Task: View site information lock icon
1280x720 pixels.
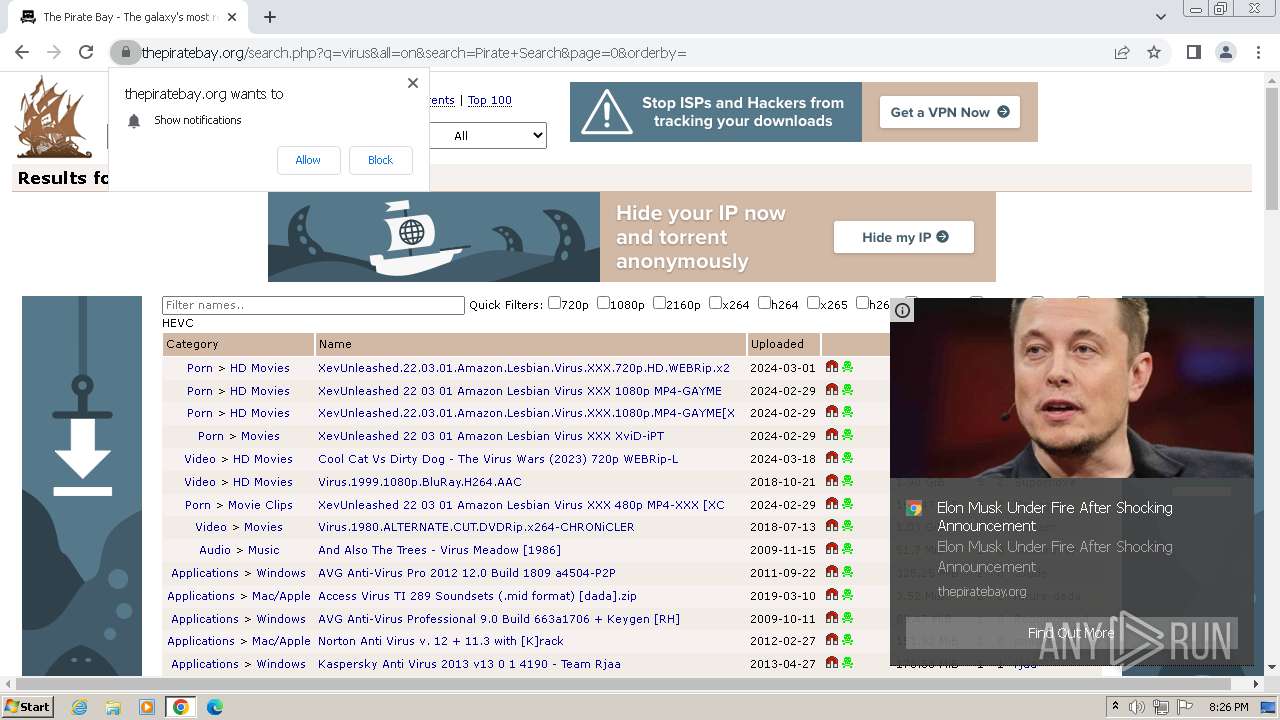Action: pos(125,52)
